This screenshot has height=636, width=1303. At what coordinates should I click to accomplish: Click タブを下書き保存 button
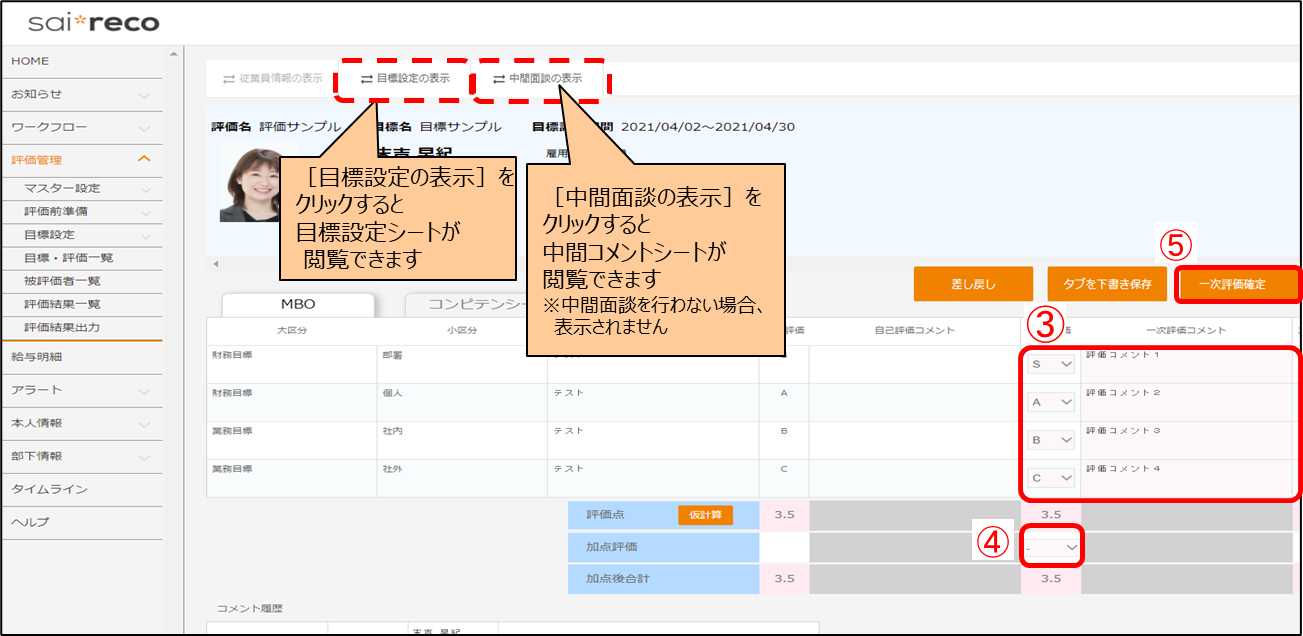(x=1107, y=284)
